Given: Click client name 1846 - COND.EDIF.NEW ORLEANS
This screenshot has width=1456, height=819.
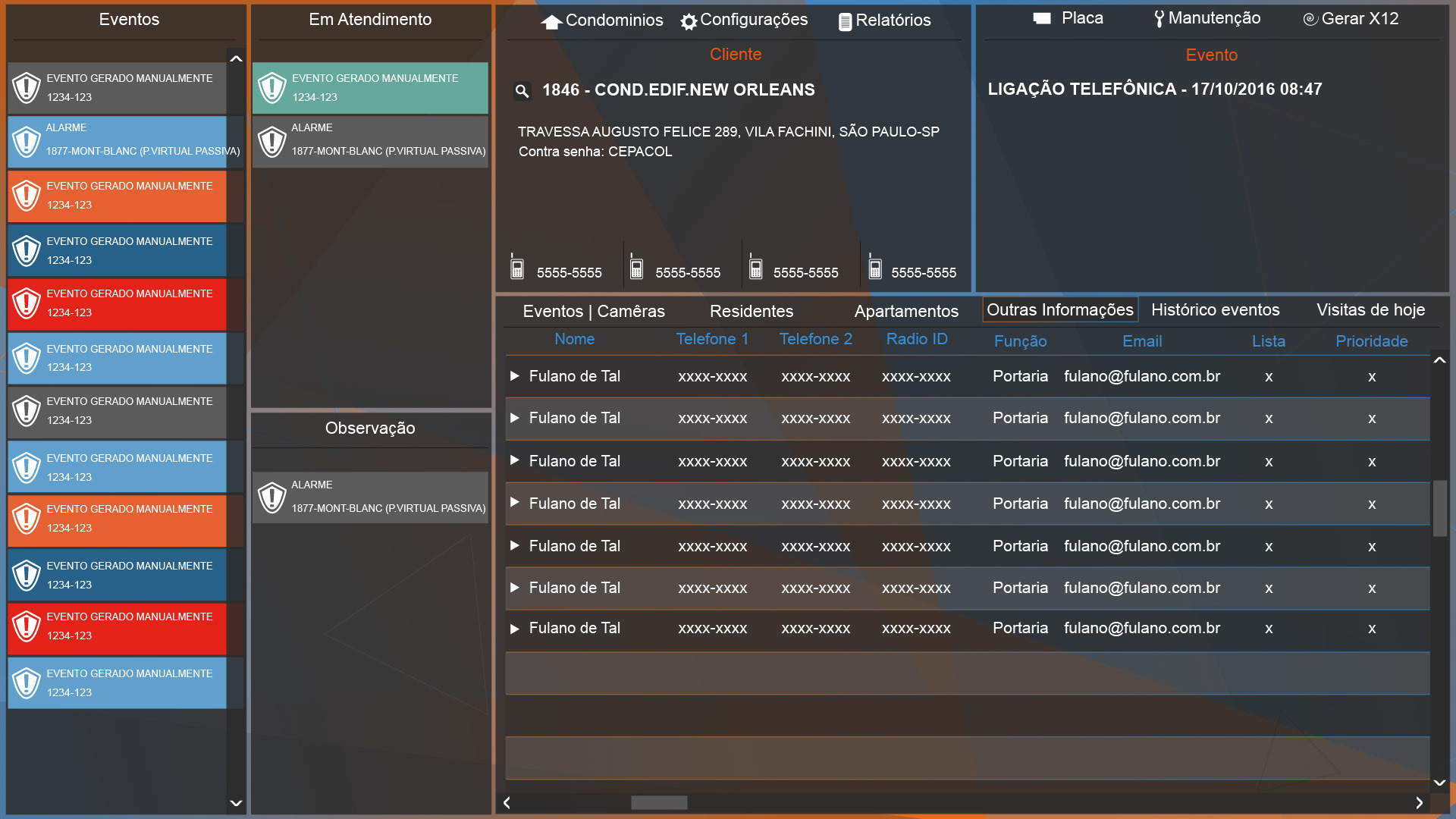Looking at the screenshot, I should (x=678, y=89).
